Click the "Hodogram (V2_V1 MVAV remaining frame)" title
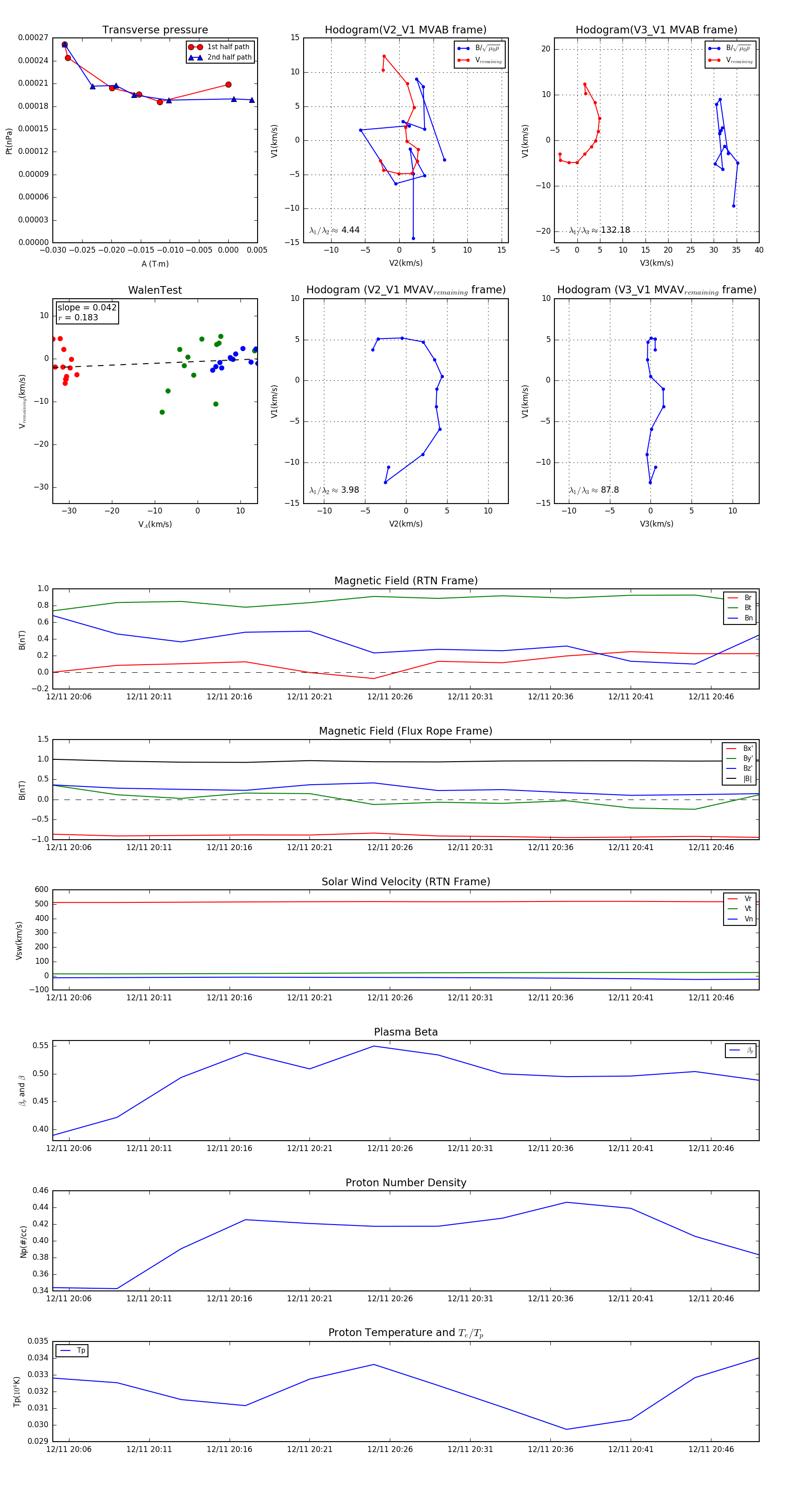Screen dimensions: 812x1489 coord(406,290)
